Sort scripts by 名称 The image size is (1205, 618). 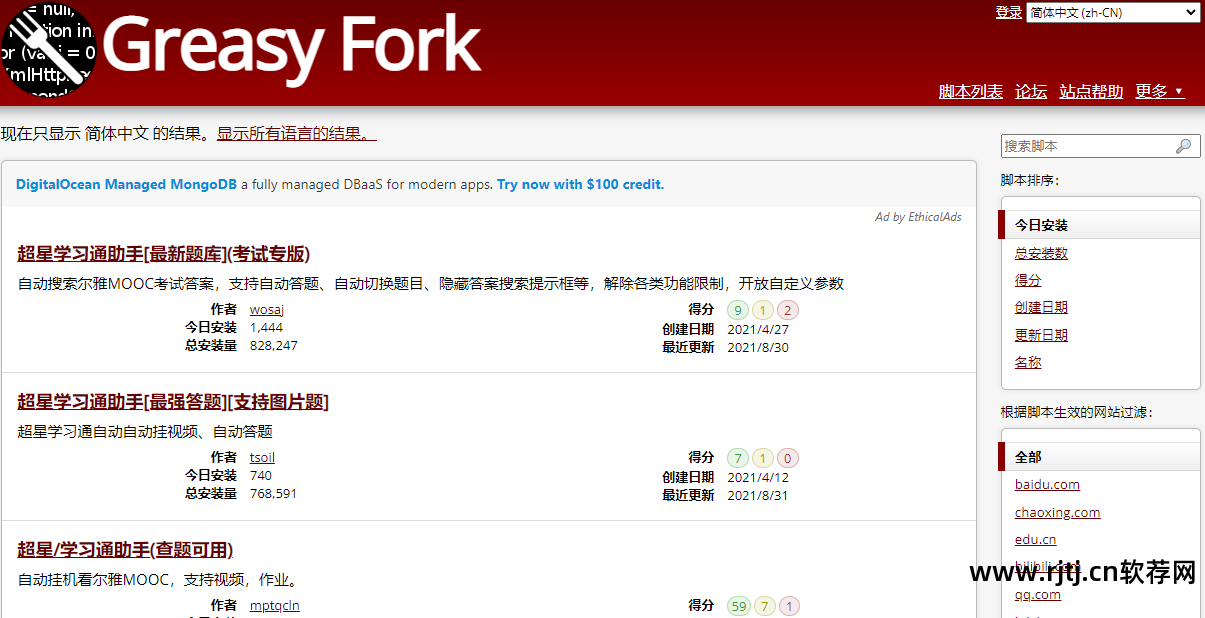(x=1028, y=362)
